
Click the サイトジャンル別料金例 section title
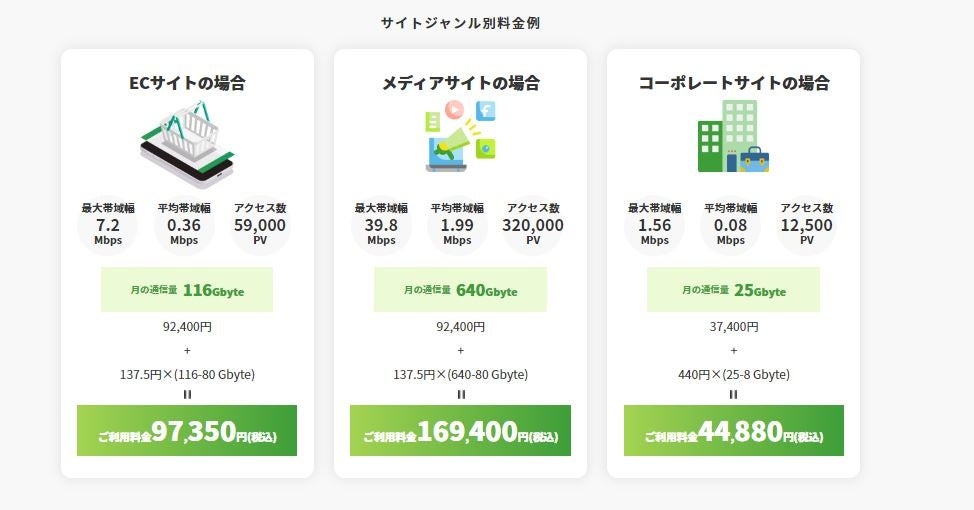coord(460,23)
